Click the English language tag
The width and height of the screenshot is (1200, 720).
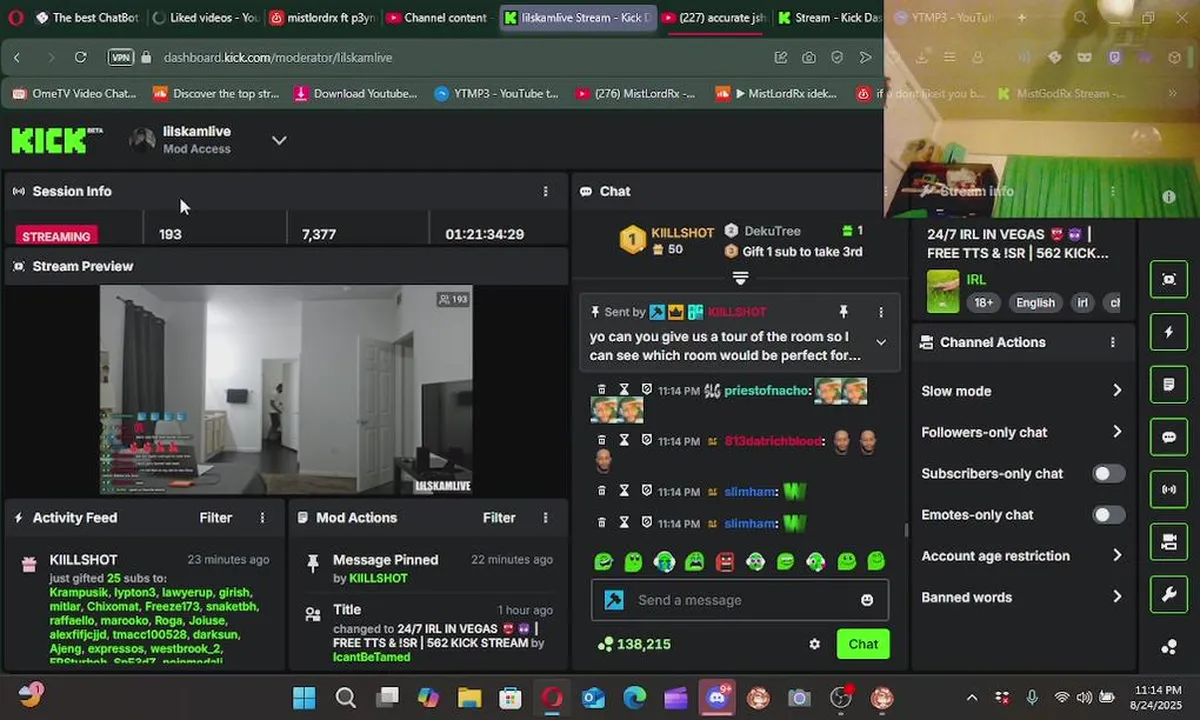pos(1035,303)
